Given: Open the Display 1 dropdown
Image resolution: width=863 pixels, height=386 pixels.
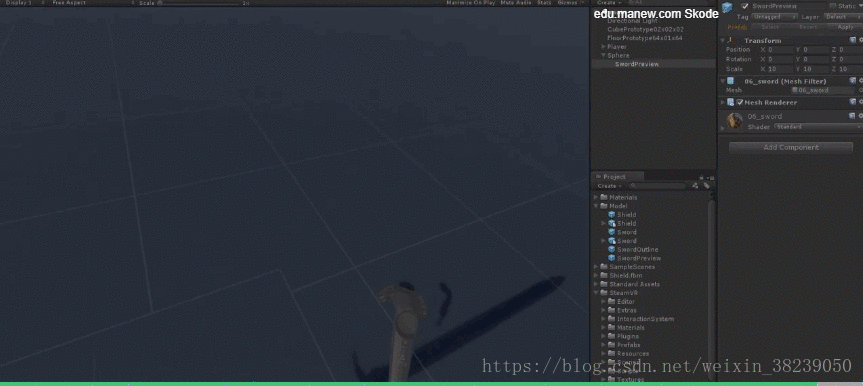Looking at the screenshot, I should point(25,3).
